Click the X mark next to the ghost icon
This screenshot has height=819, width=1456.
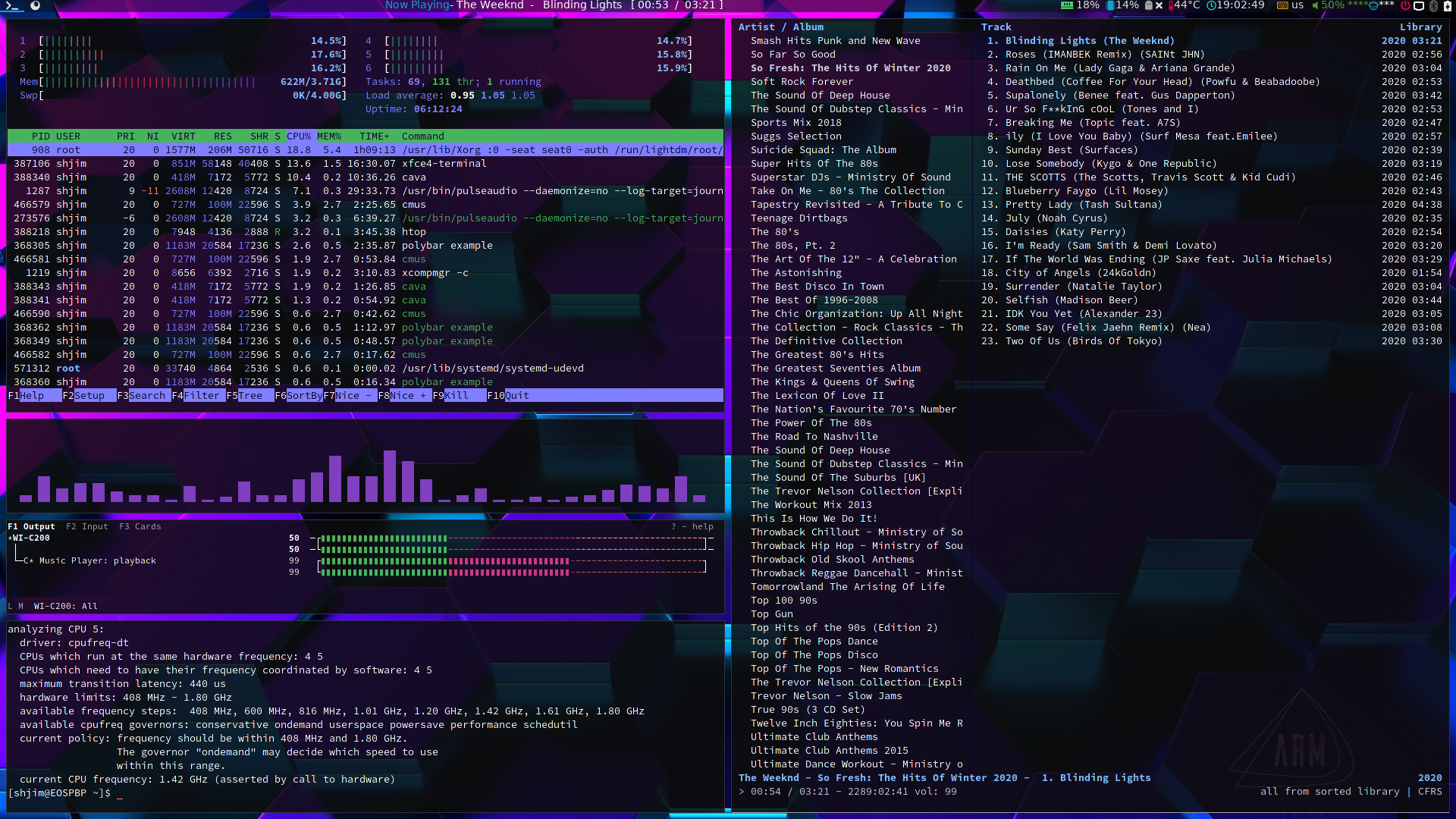pyautogui.click(x=1159, y=5)
